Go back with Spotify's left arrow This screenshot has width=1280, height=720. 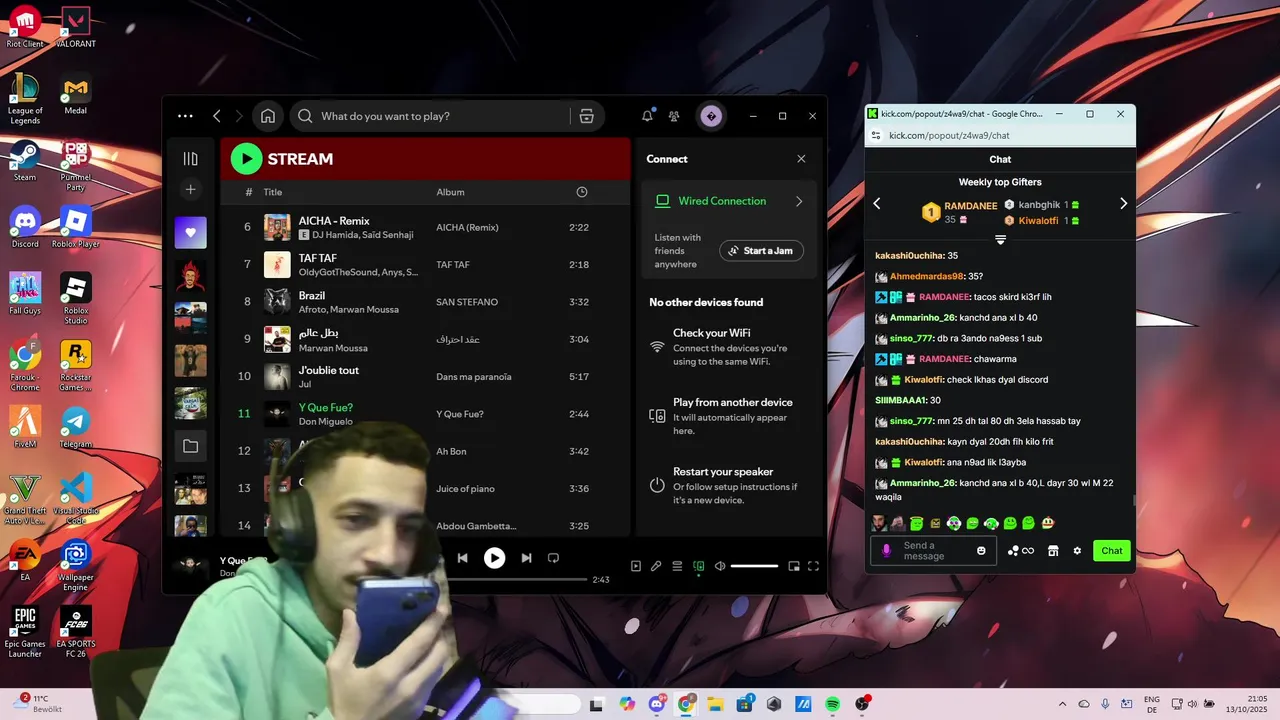click(x=217, y=116)
